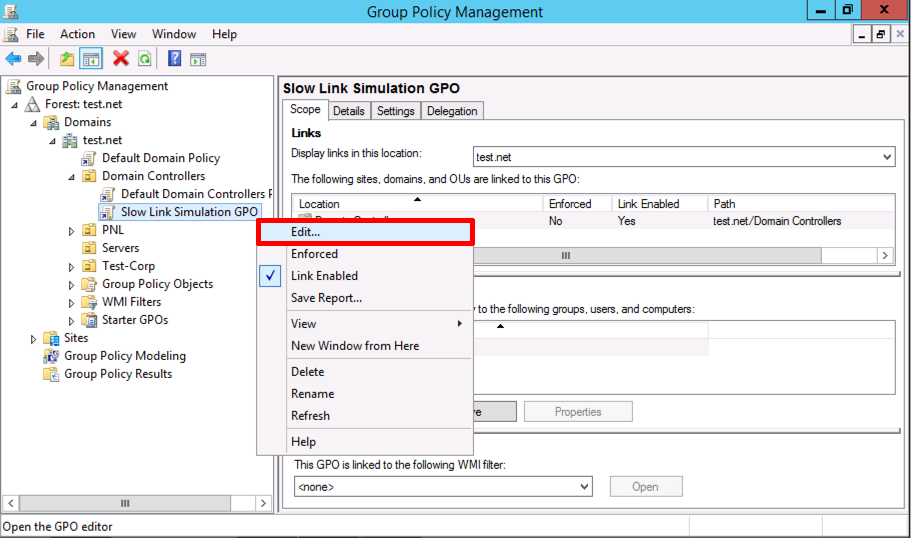911x538 pixels.
Task: Switch to the Settings tab
Action: pos(396,111)
